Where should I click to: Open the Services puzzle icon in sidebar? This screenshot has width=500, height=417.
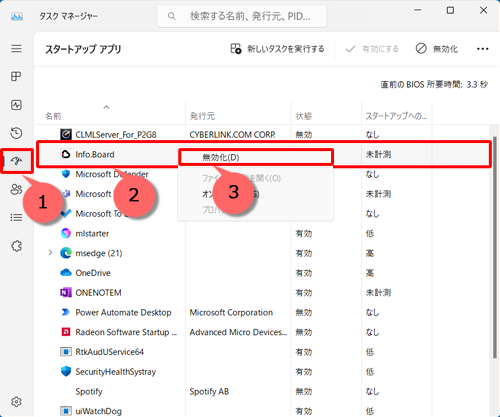click(x=16, y=246)
